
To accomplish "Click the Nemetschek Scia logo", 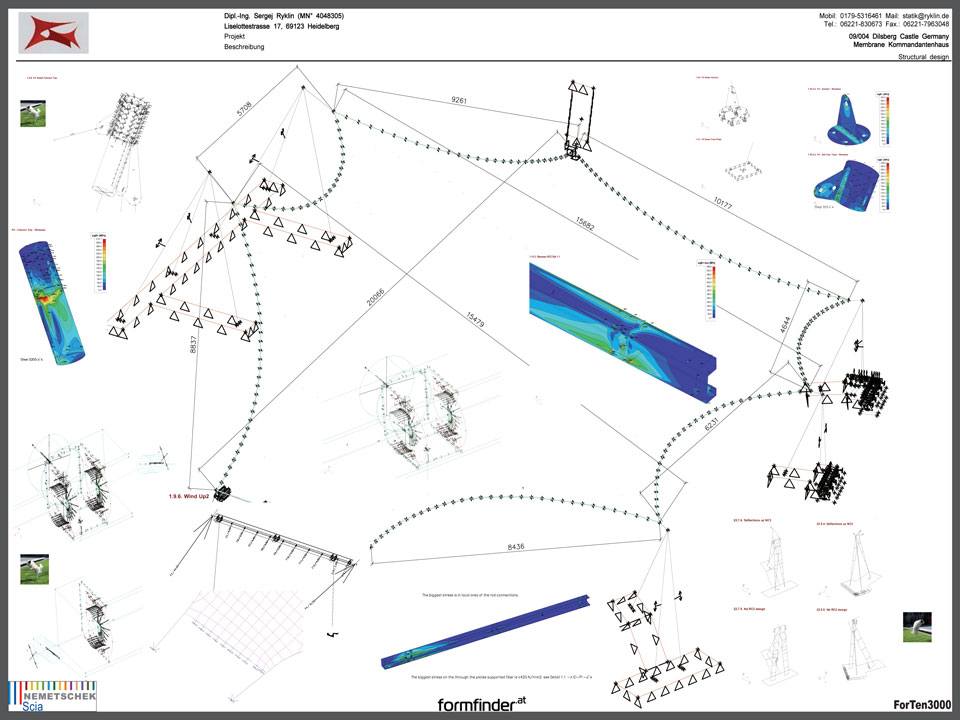I will pos(40,693).
